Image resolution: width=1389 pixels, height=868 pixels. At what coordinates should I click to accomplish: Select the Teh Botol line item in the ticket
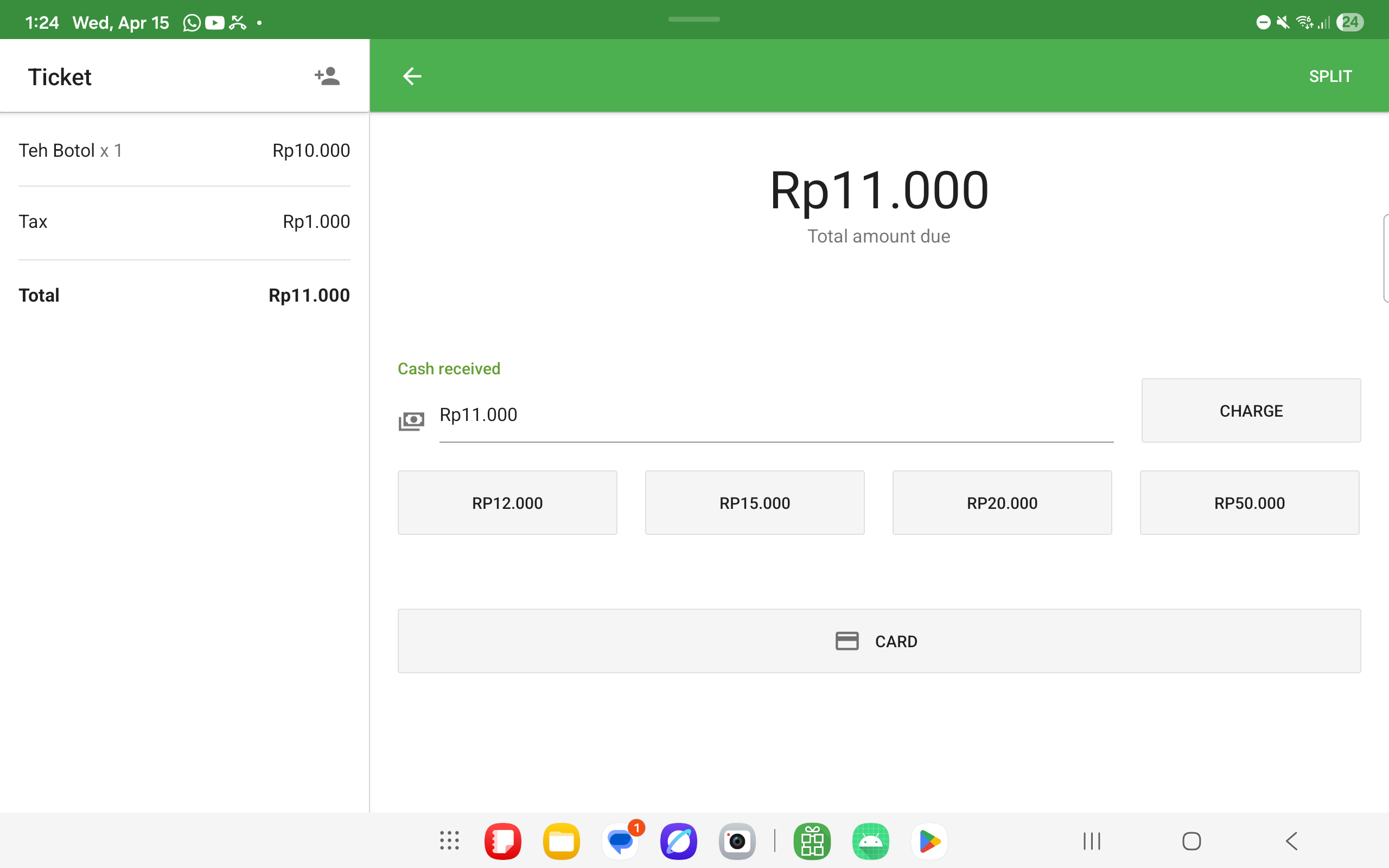point(184,150)
